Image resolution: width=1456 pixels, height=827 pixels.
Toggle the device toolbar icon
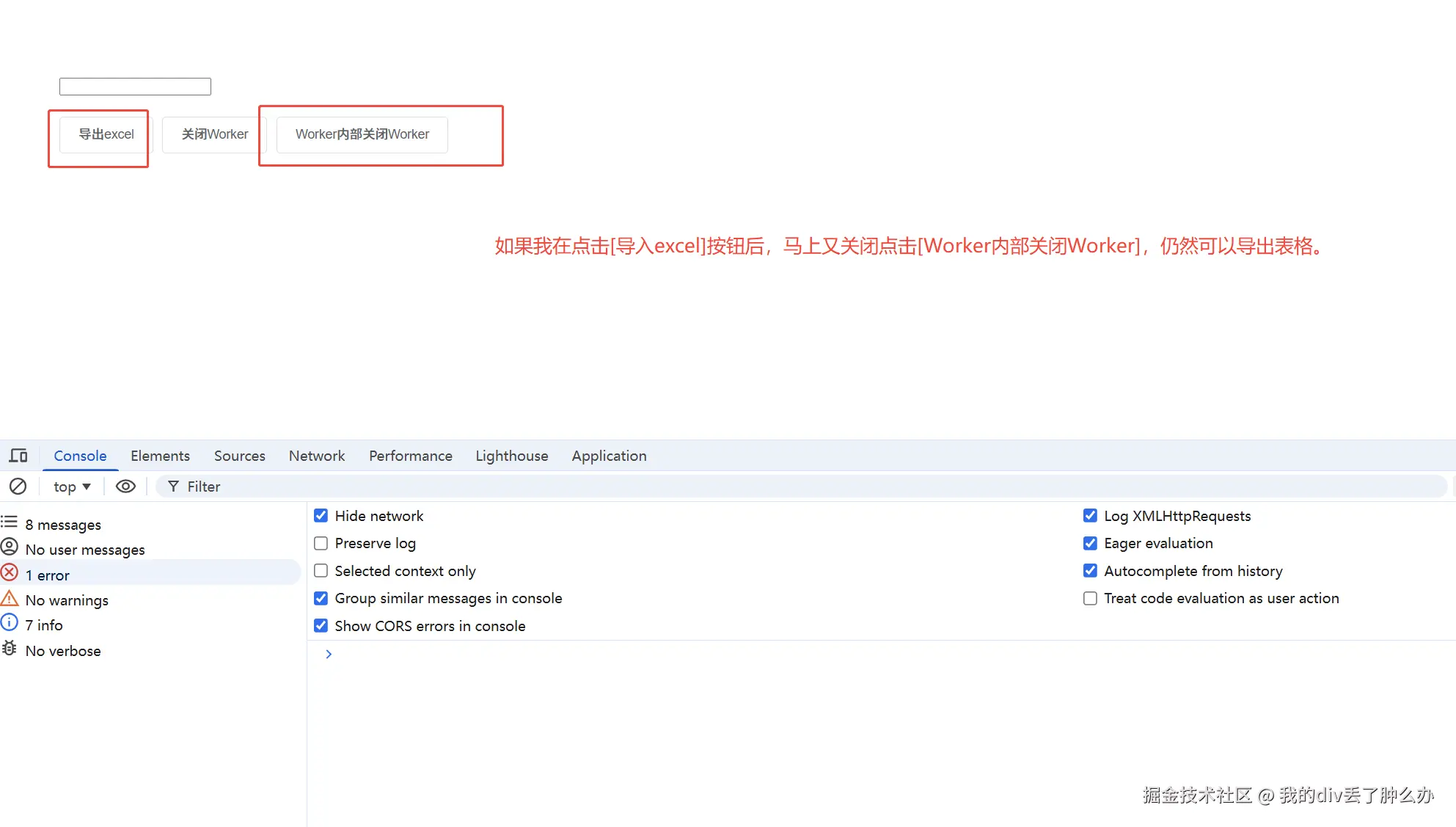click(x=18, y=456)
